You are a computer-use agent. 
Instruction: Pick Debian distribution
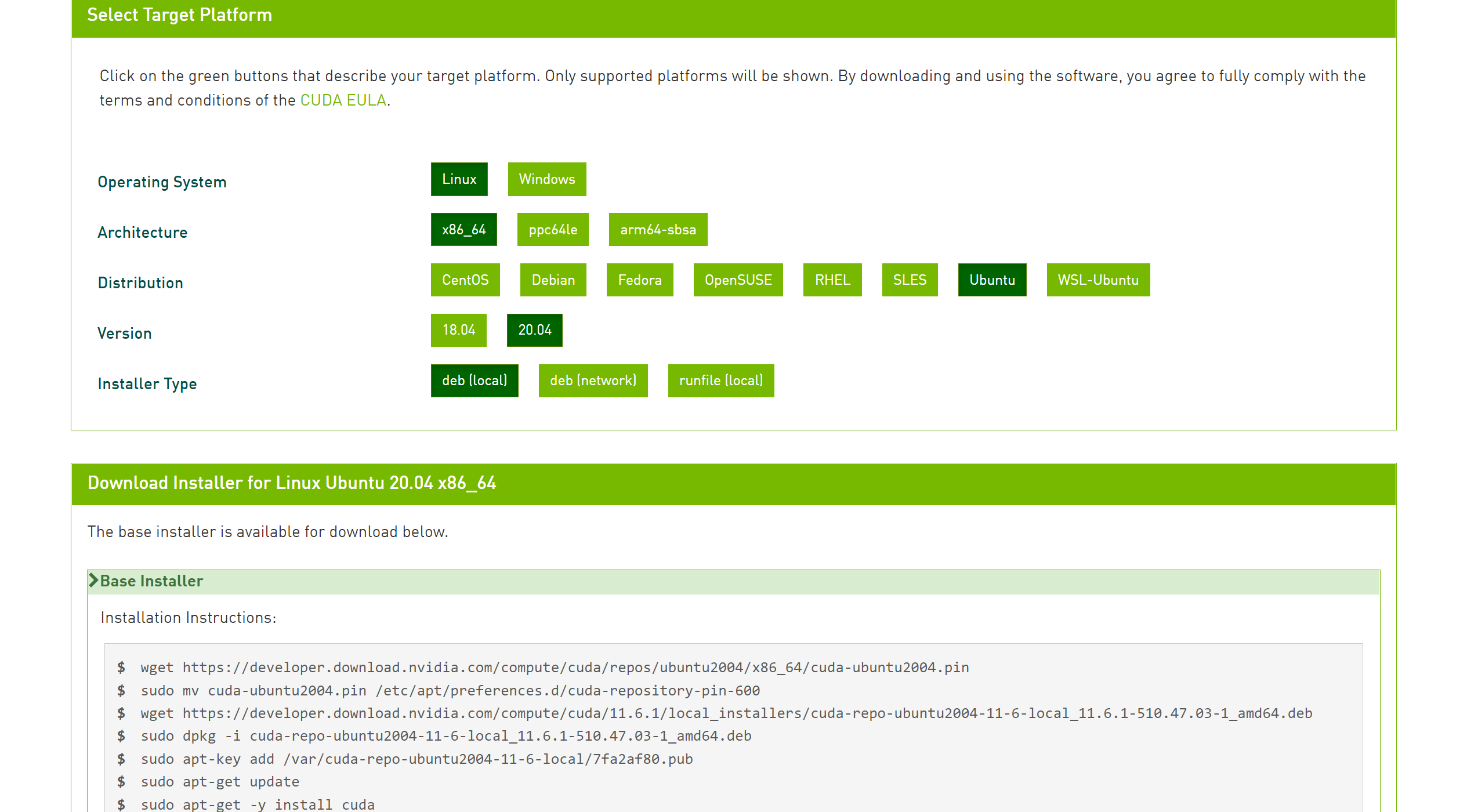pyautogui.click(x=553, y=280)
